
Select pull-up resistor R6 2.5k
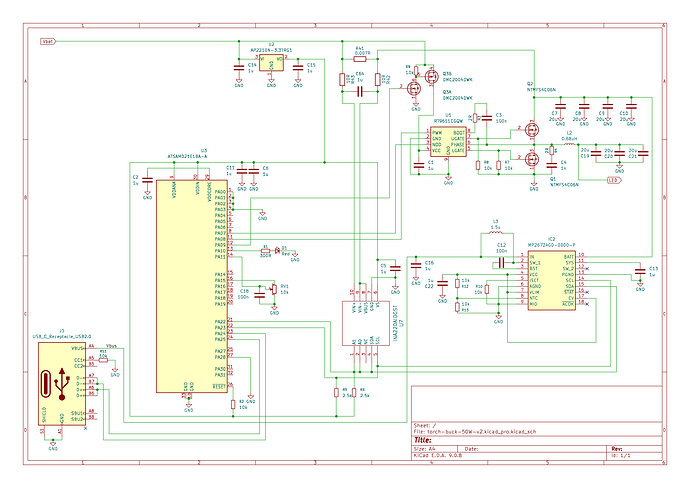354,392
